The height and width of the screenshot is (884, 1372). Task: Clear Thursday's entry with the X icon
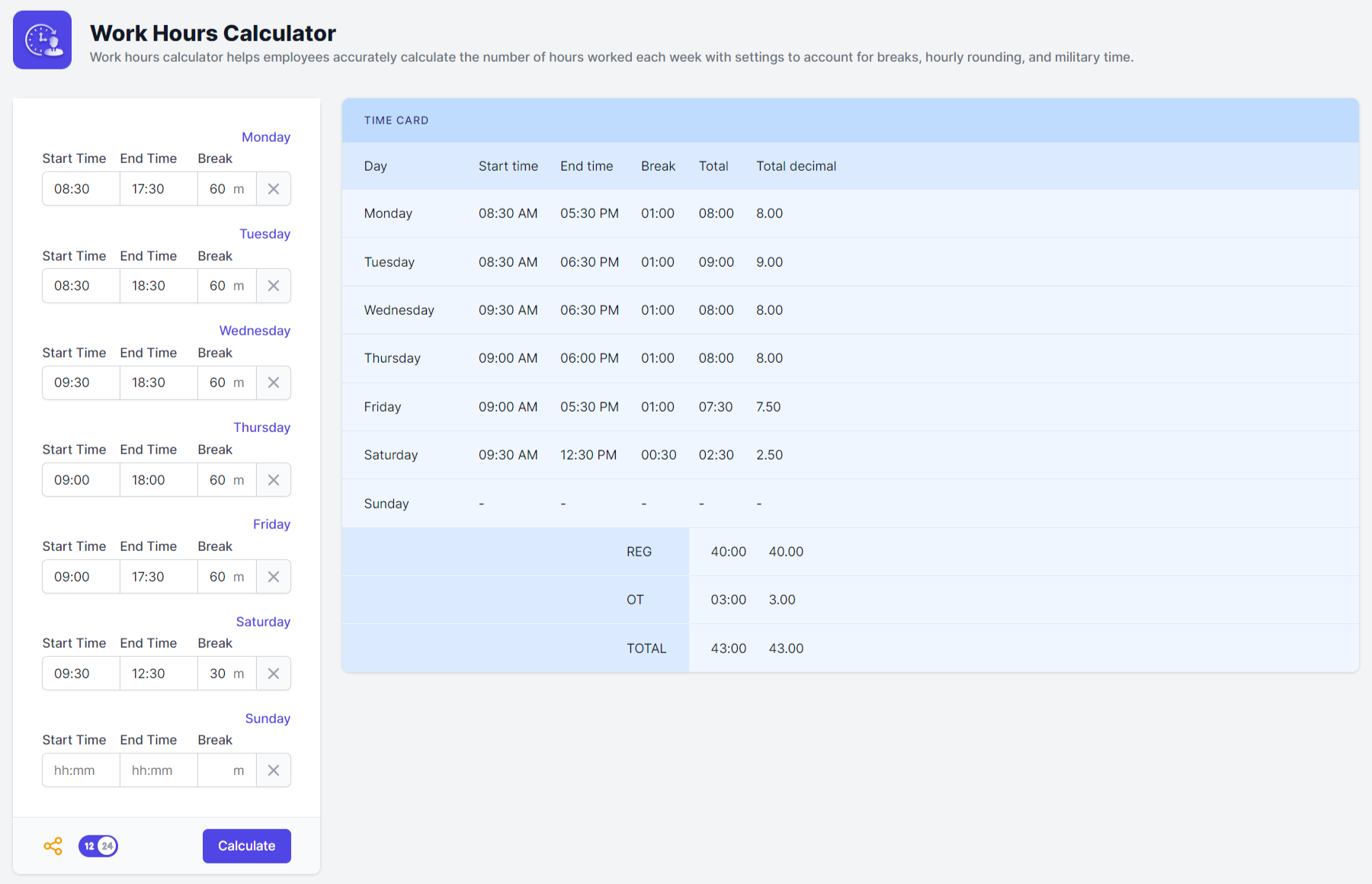274,480
